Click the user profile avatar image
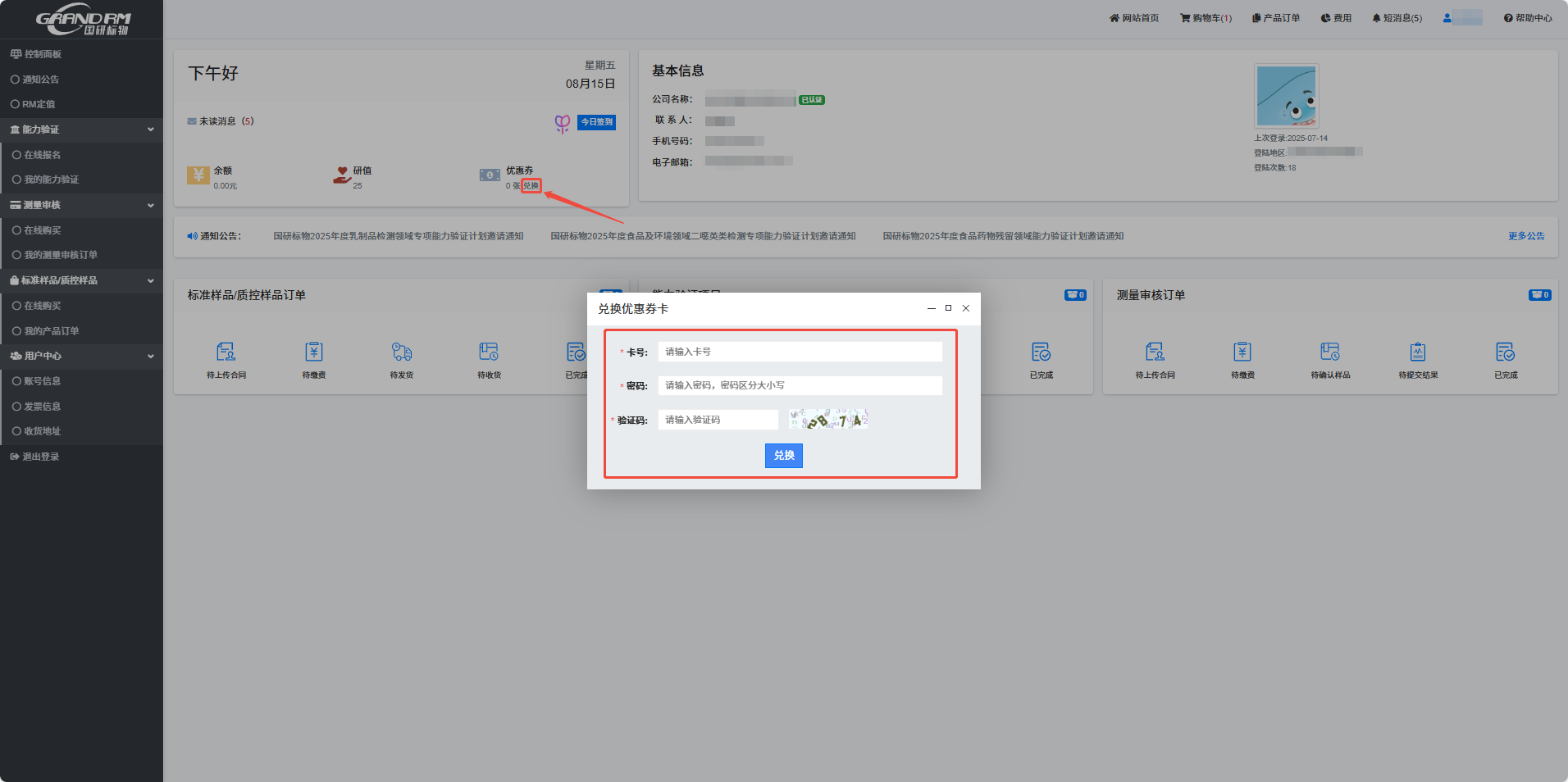Image resolution: width=1568 pixels, height=782 pixels. (x=1286, y=96)
